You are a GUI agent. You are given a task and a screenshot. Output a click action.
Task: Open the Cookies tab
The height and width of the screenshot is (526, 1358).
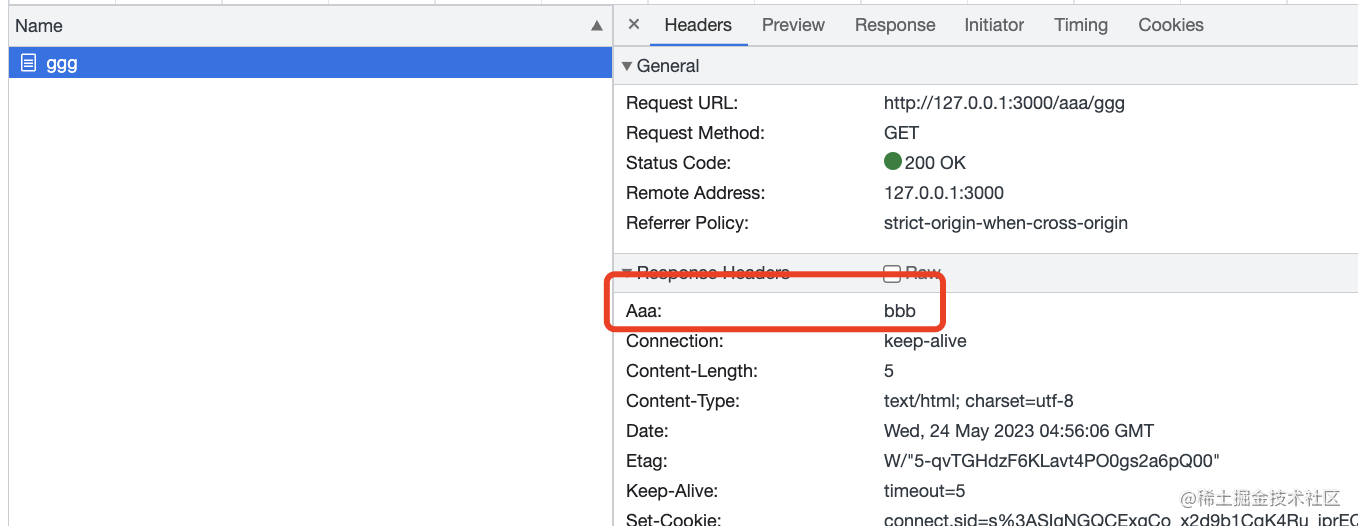(x=1170, y=25)
